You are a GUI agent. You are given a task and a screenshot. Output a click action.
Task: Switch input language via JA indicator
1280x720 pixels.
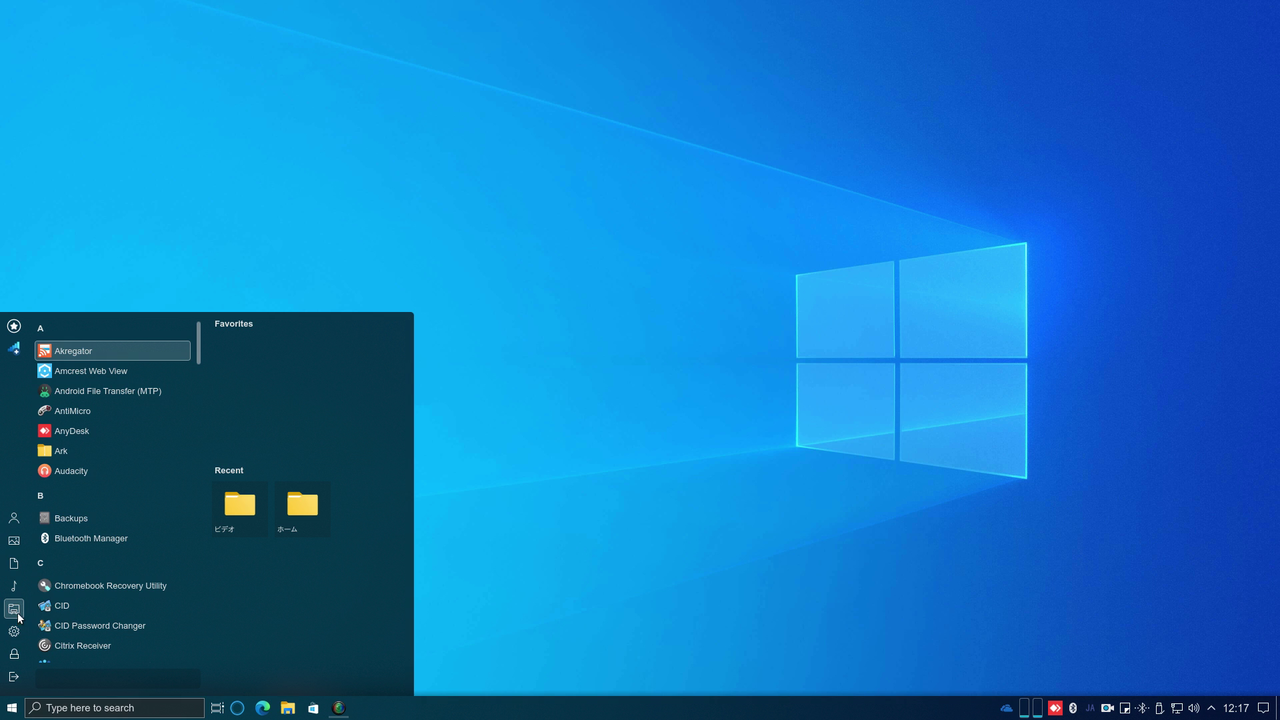[x=1090, y=708]
